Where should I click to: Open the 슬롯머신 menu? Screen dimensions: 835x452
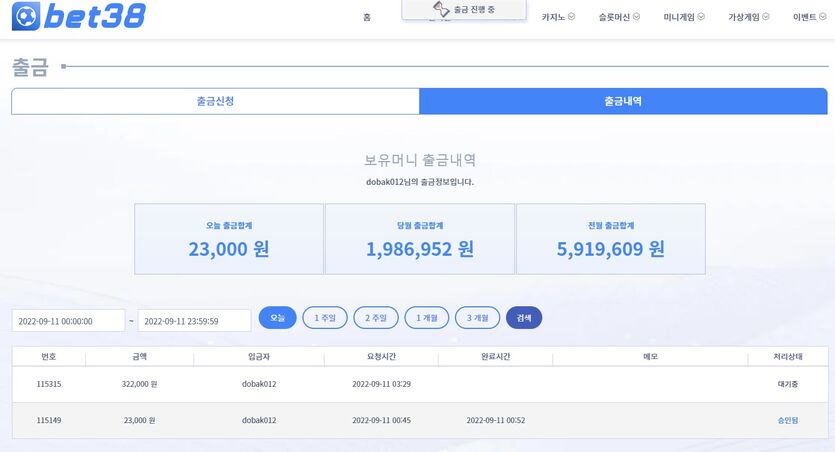614,17
